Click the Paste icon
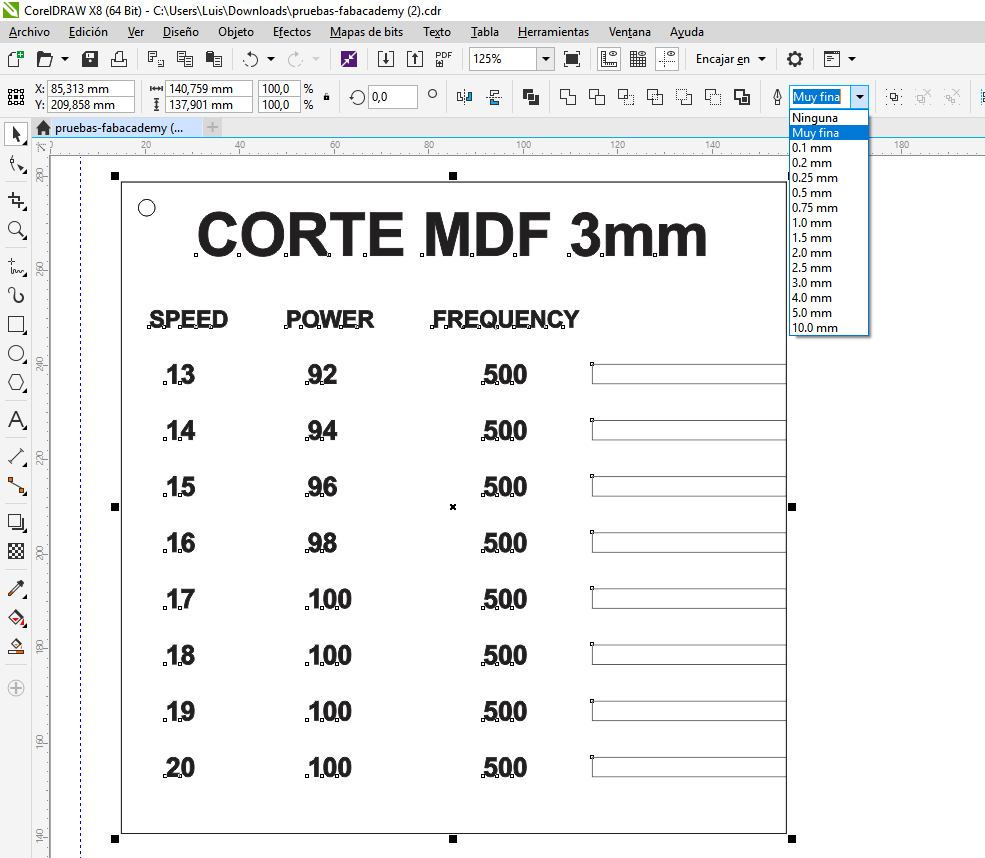 pyautogui.click(x=214, y=59)
